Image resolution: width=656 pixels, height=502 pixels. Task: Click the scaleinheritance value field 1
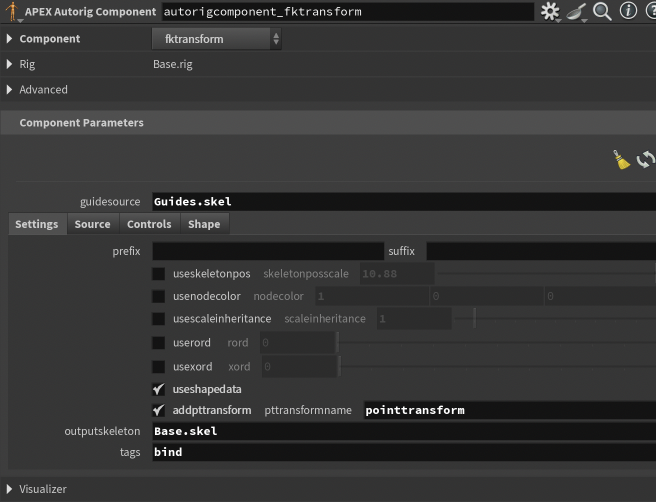[414, 319]
